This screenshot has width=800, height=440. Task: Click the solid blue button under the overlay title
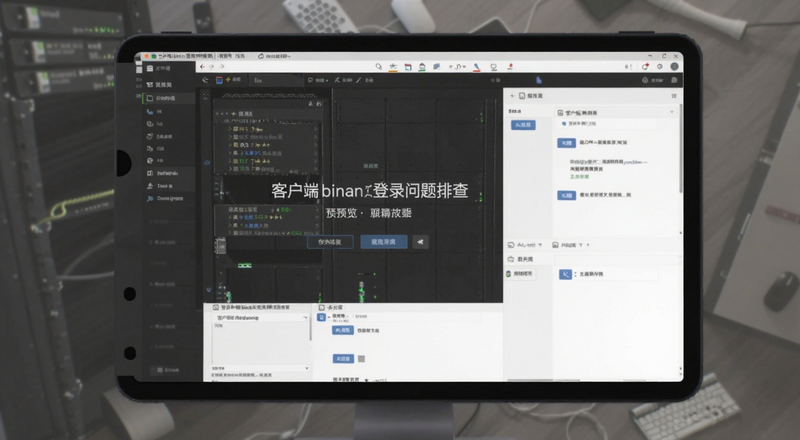(384, 242)
